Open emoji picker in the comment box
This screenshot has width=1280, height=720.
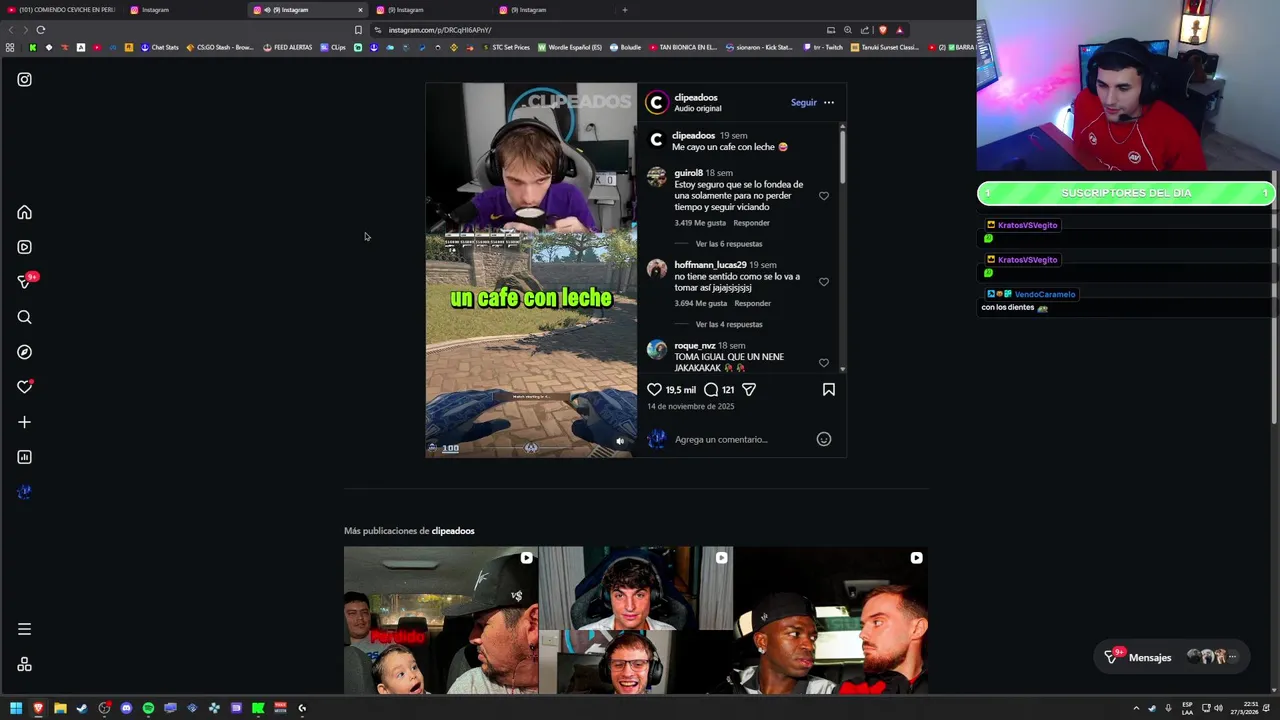824,439
